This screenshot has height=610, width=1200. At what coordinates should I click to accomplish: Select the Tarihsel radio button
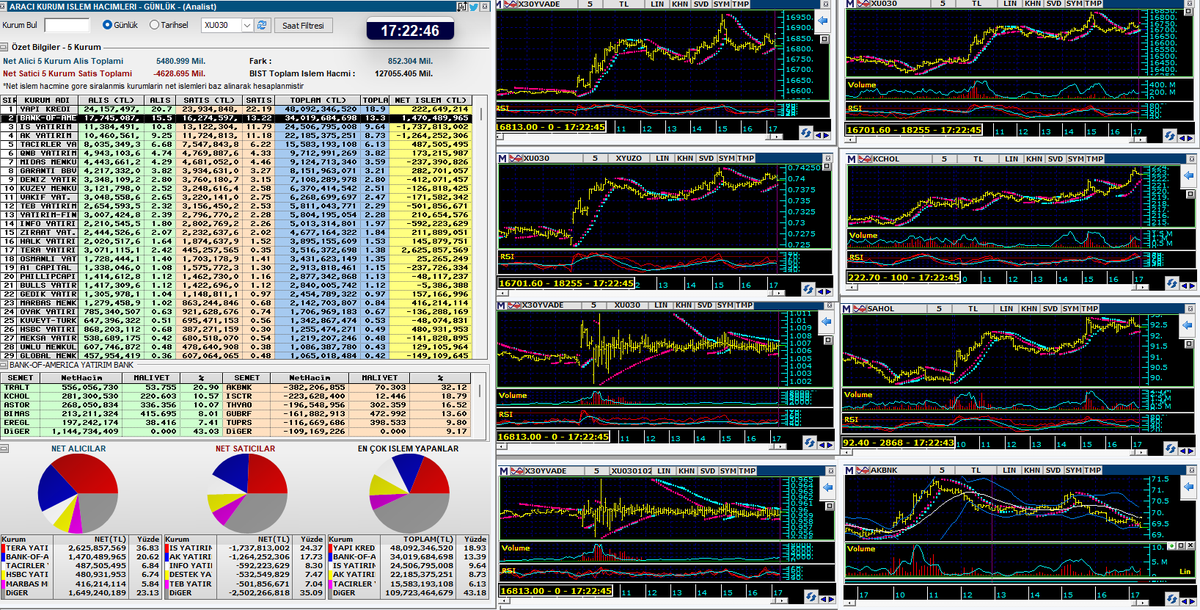(154, 24)
